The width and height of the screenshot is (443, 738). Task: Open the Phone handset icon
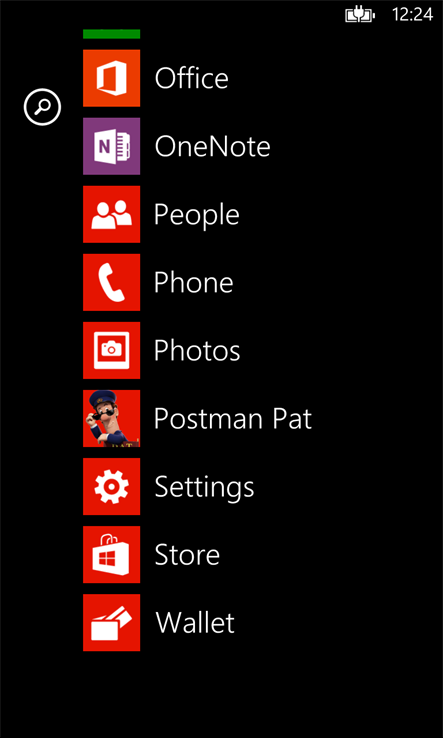coord(112,282)
